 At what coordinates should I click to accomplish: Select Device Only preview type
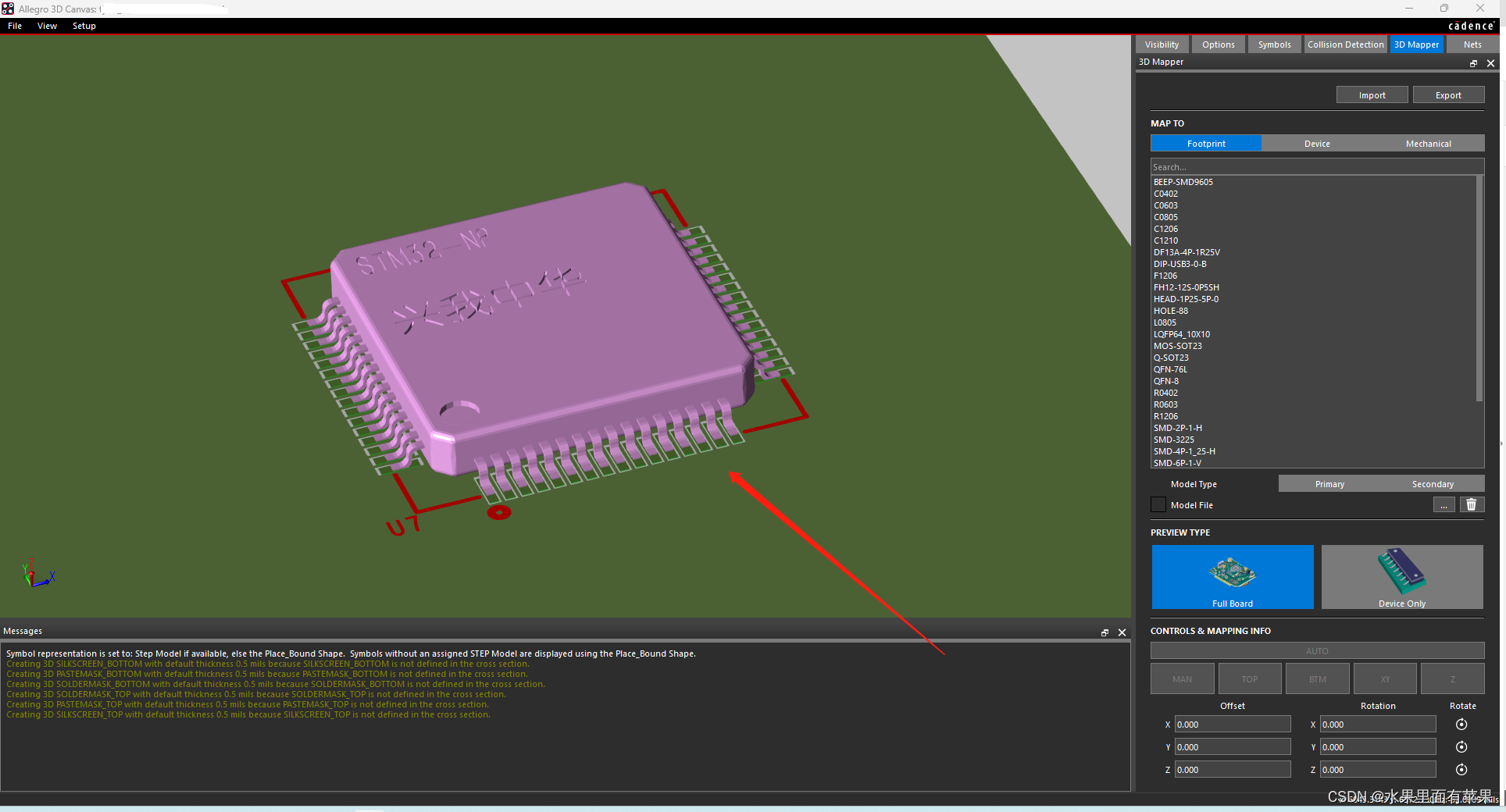pos(1401,577)
